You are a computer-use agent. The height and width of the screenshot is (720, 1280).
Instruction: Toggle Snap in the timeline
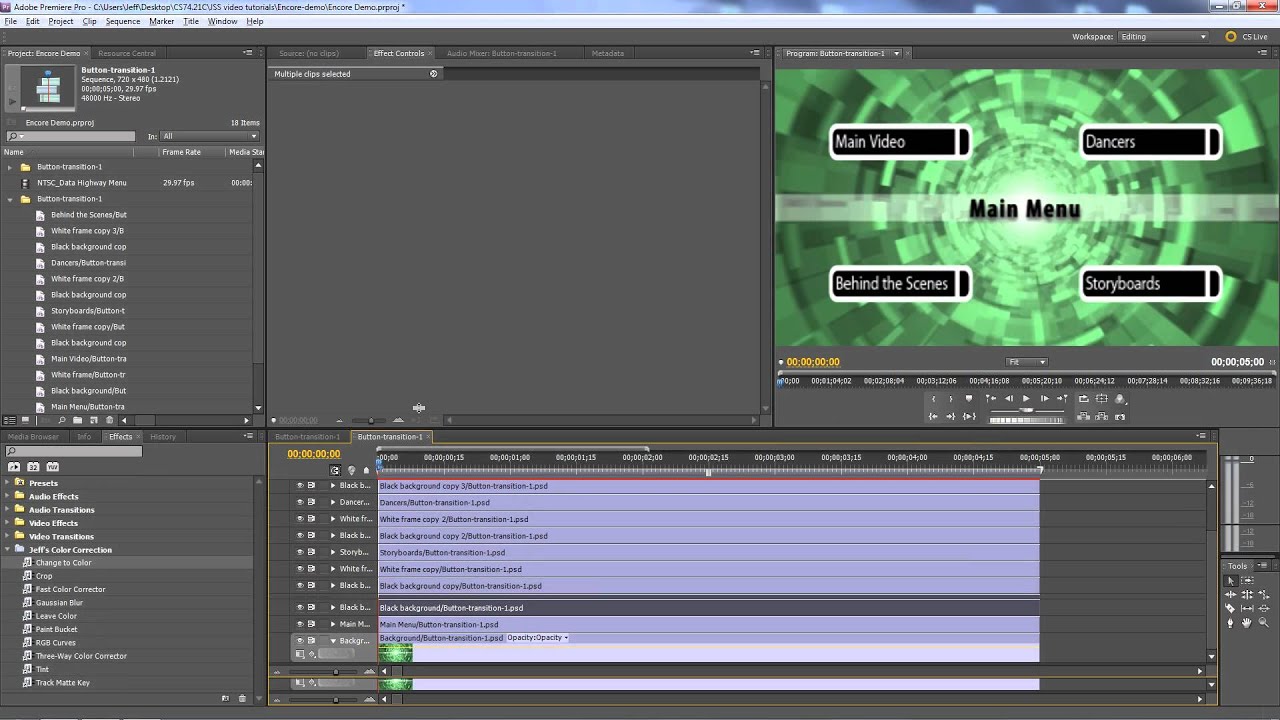335,470
